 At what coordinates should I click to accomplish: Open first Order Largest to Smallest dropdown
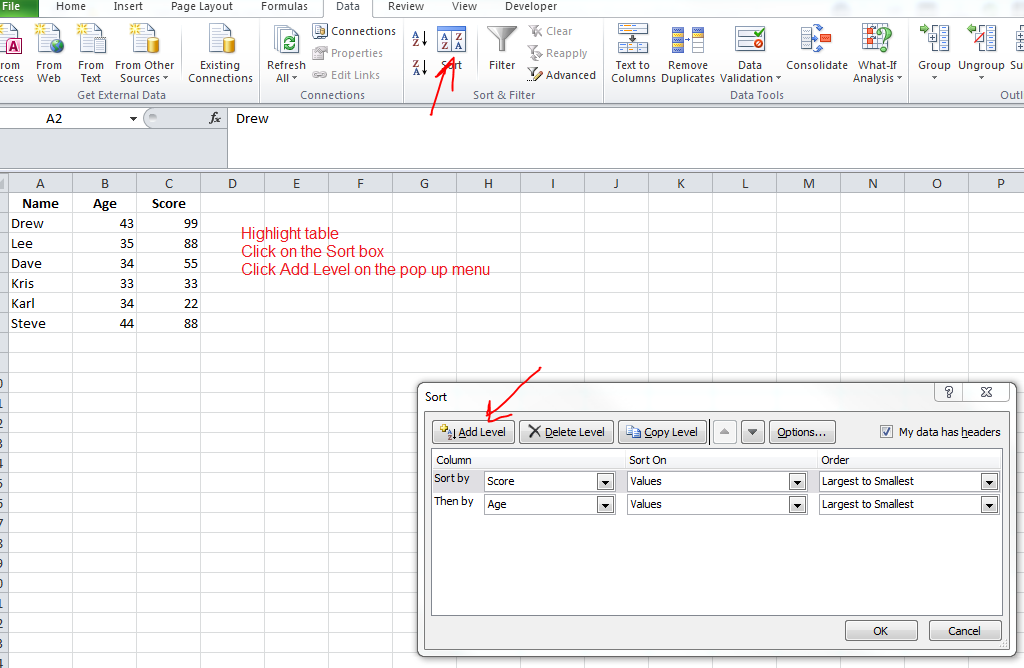coord(989,482)
